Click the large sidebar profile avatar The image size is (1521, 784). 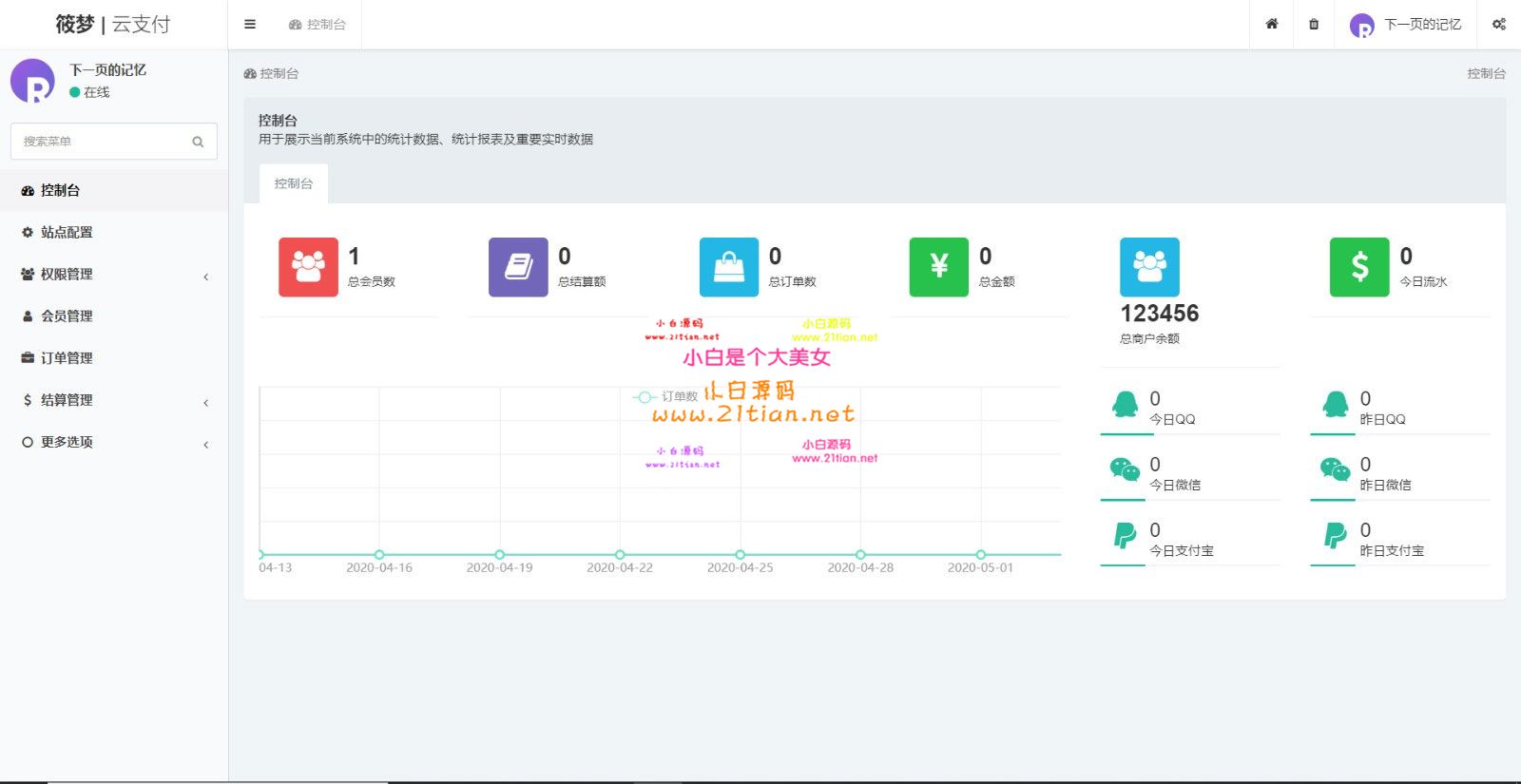33,81
